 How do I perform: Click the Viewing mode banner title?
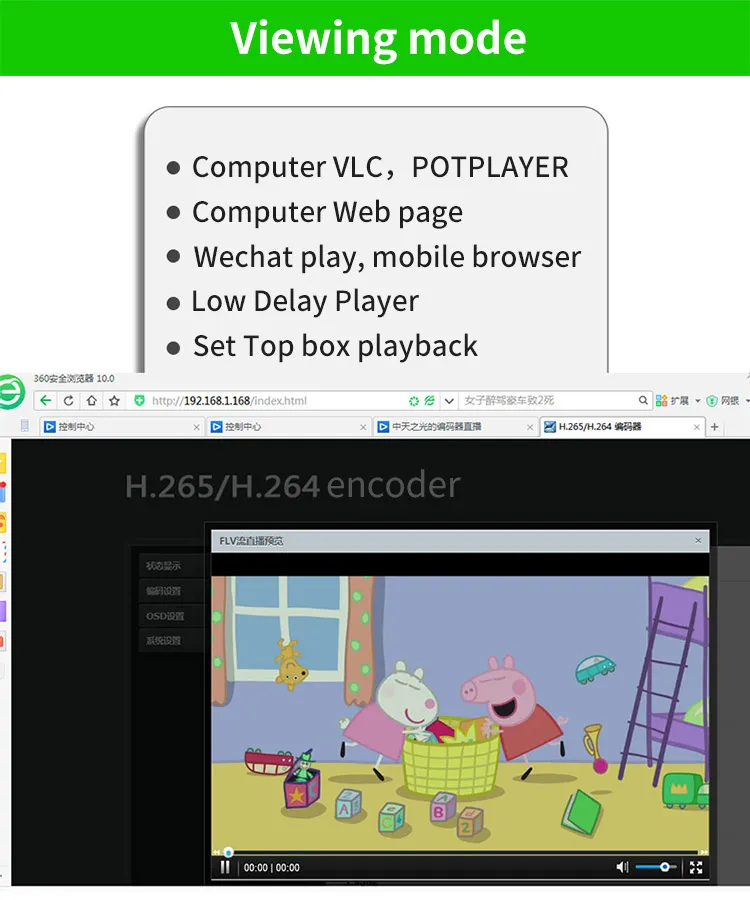(x=378, y=38)
